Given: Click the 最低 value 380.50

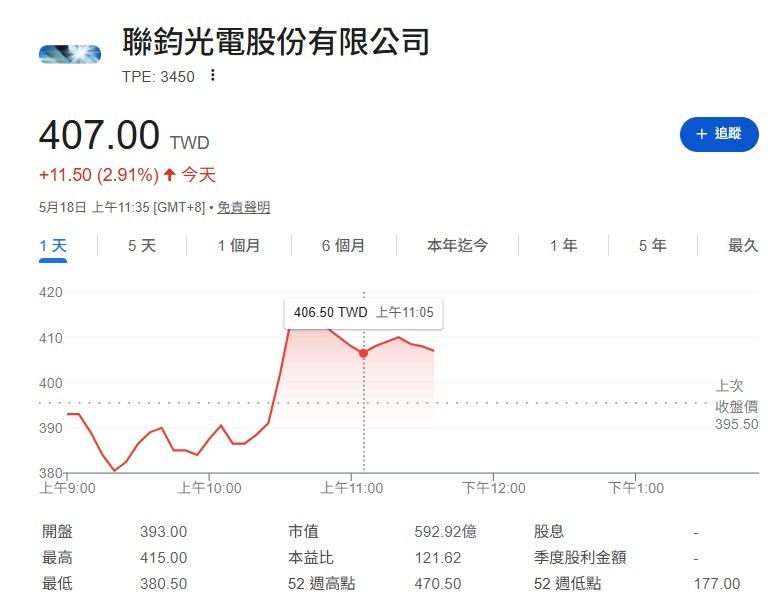Looking at the screenshot, I should pyautogui.click(x=163, y=584).
